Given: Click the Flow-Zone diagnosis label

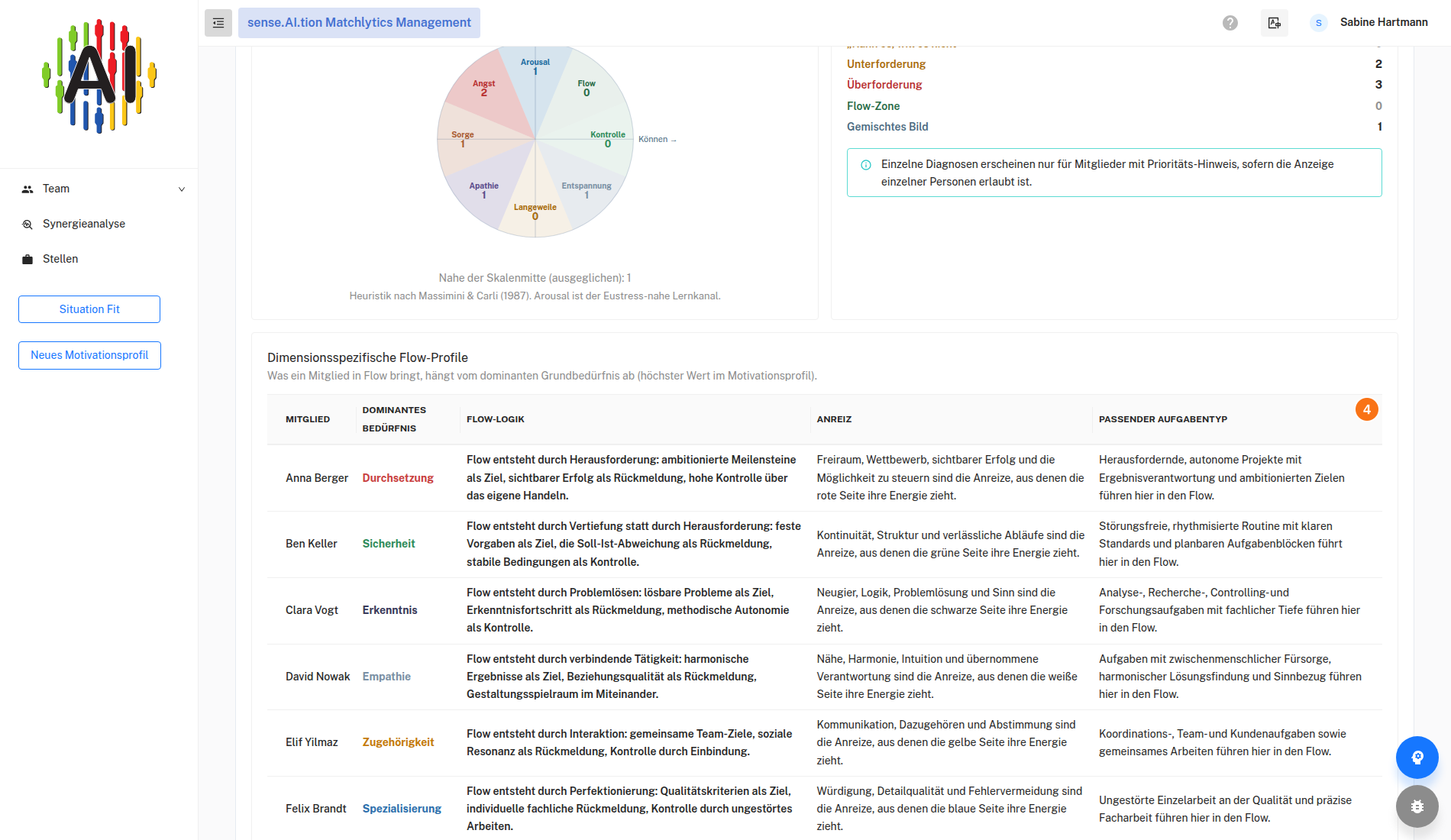Looking at the screenshot, I should coord(873,106).
